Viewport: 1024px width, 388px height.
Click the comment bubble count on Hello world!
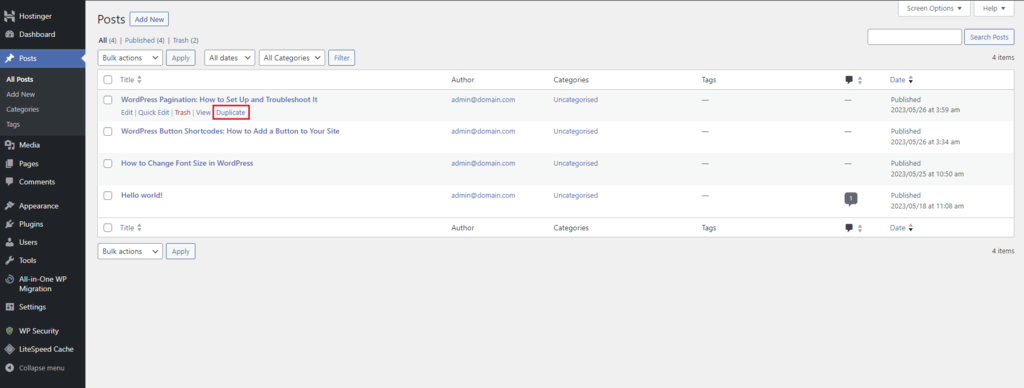point(850,198)
